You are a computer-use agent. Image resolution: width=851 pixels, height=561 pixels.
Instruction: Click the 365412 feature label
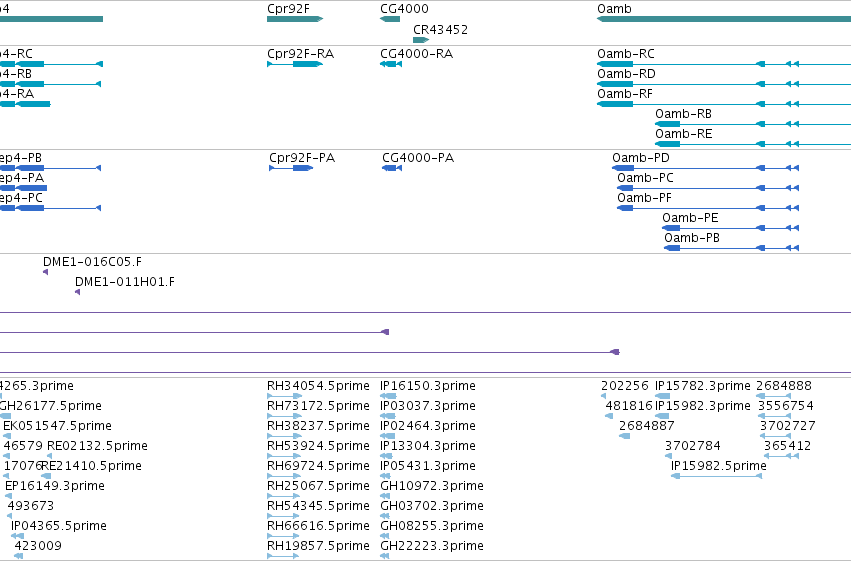click(787, 446)
